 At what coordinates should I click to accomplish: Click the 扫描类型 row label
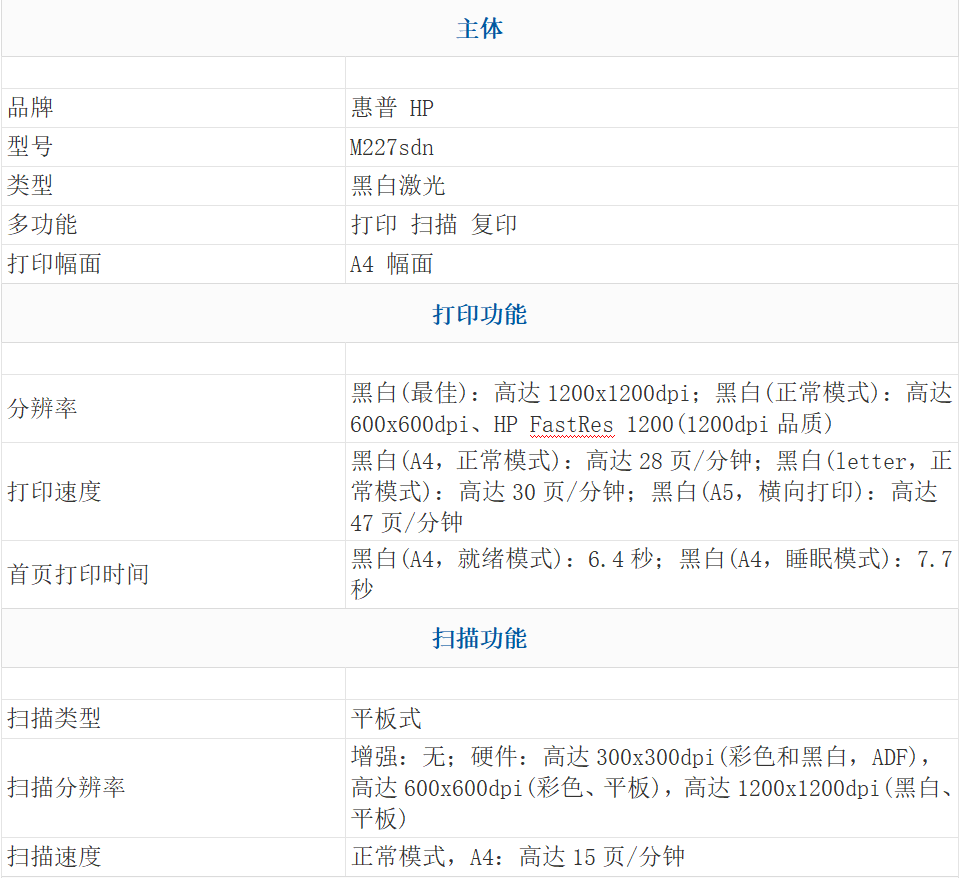coord(54,719)
